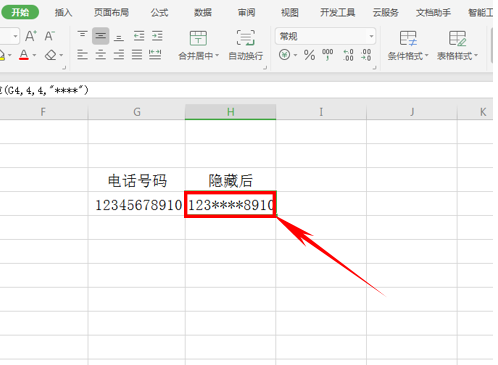Screen dimensions: 498x365
Task: Open the 开发工具 tab
Action: pyautogui.click(x=338, y=13)
